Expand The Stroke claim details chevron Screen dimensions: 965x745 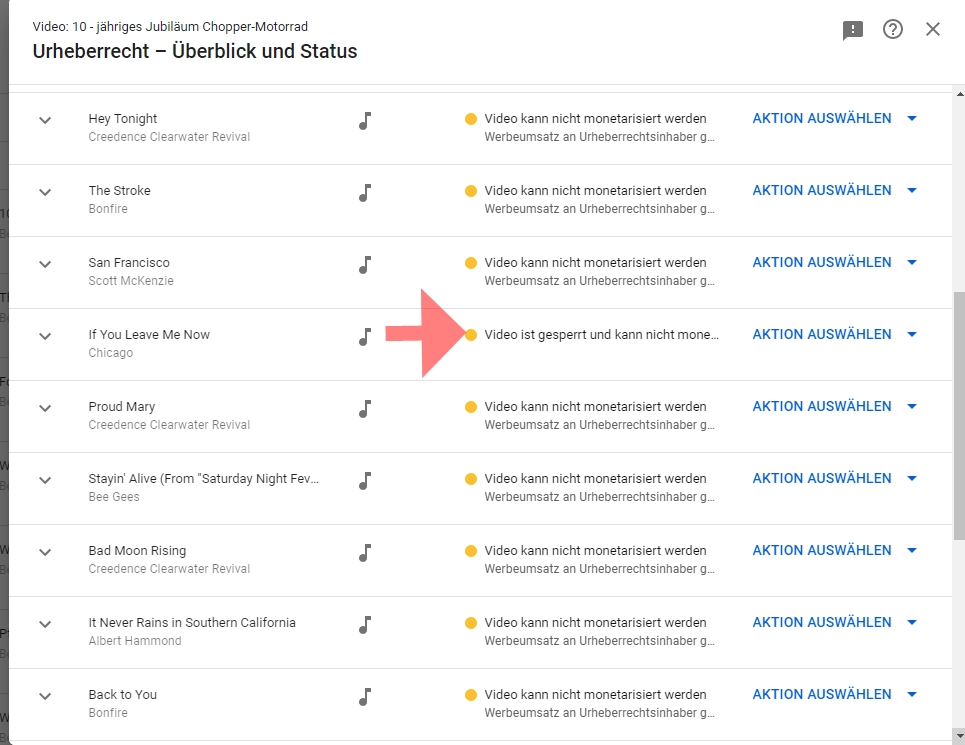pyautogui.click(x=45, y=192)
